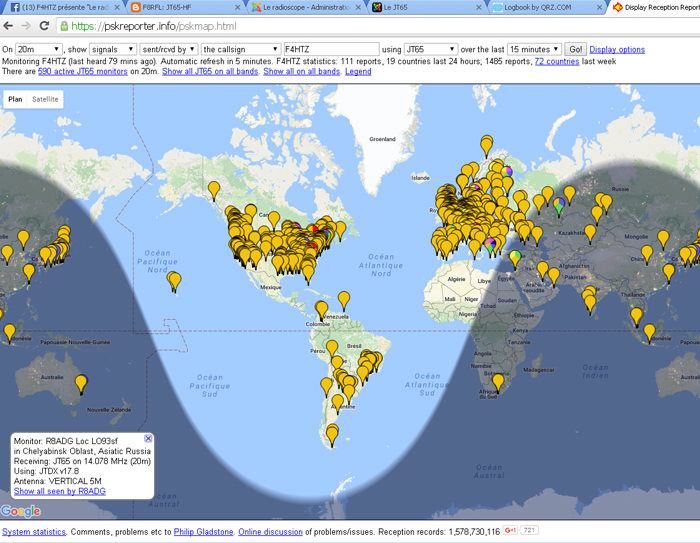The height and width of the screenshot is (543, 700).
Task: Click the 'Using: JTDX v17.8' text in popup
Action: (46, 471)
